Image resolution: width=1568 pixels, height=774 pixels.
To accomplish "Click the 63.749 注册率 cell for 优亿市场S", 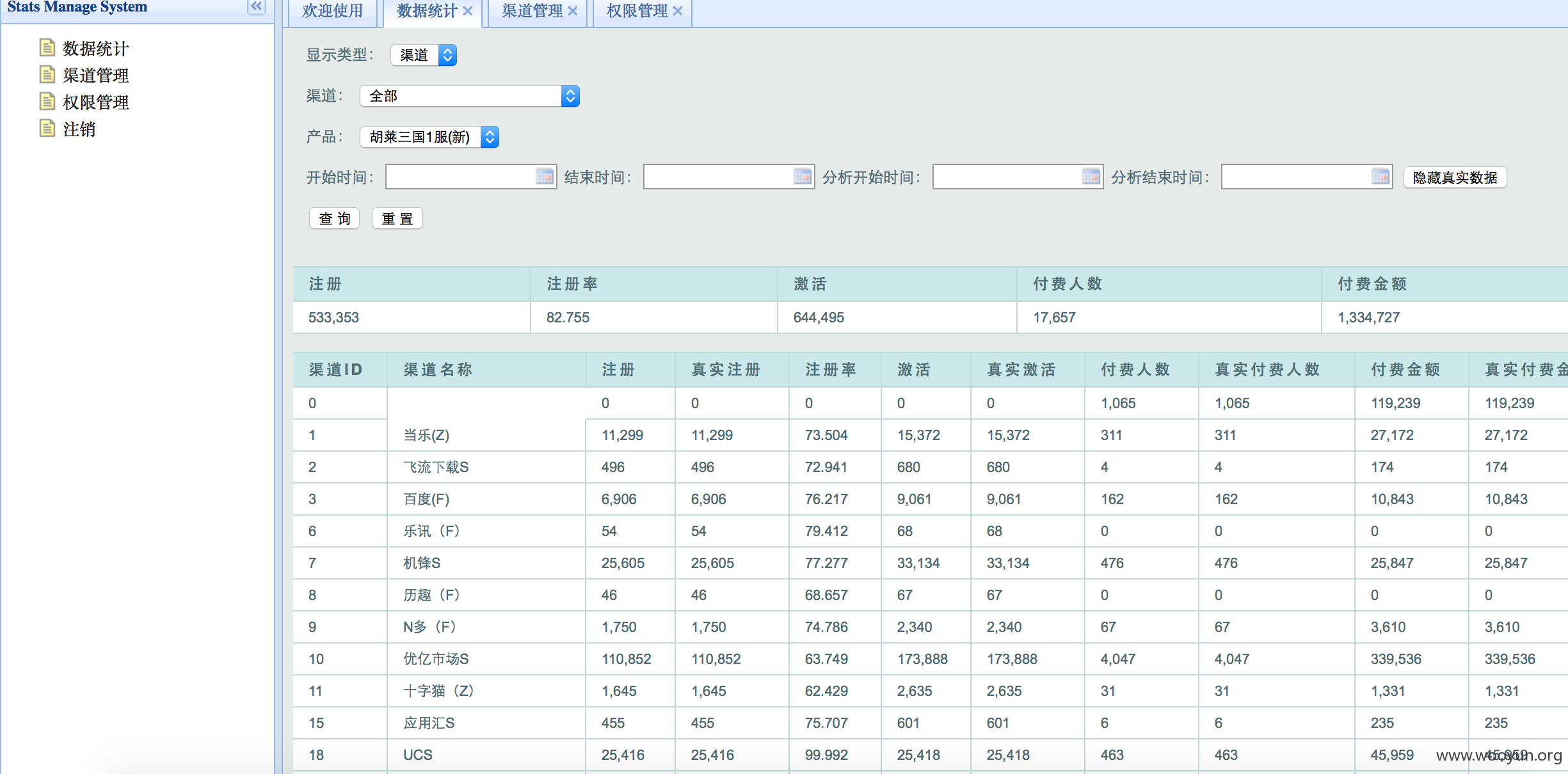I will 835,659.
